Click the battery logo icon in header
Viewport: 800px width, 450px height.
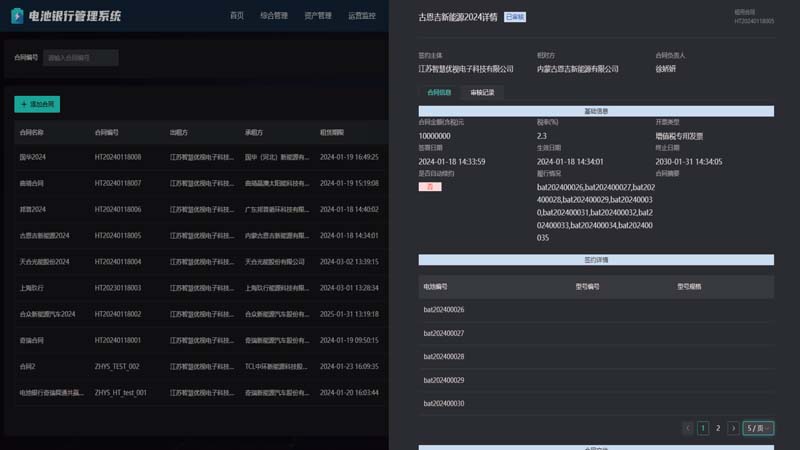16,16
